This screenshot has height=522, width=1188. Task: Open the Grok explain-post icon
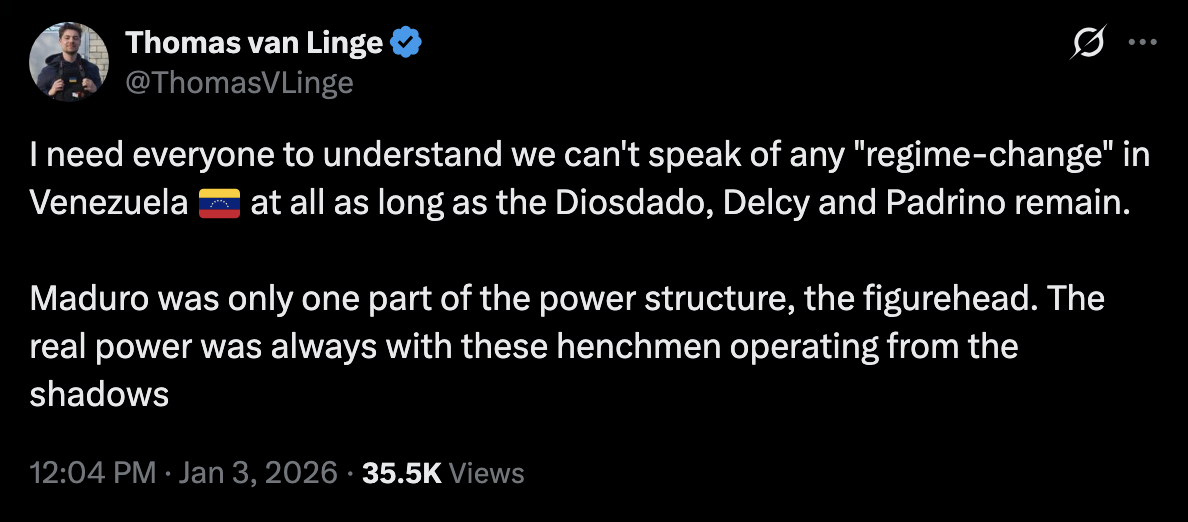(x=1088, y=43)
